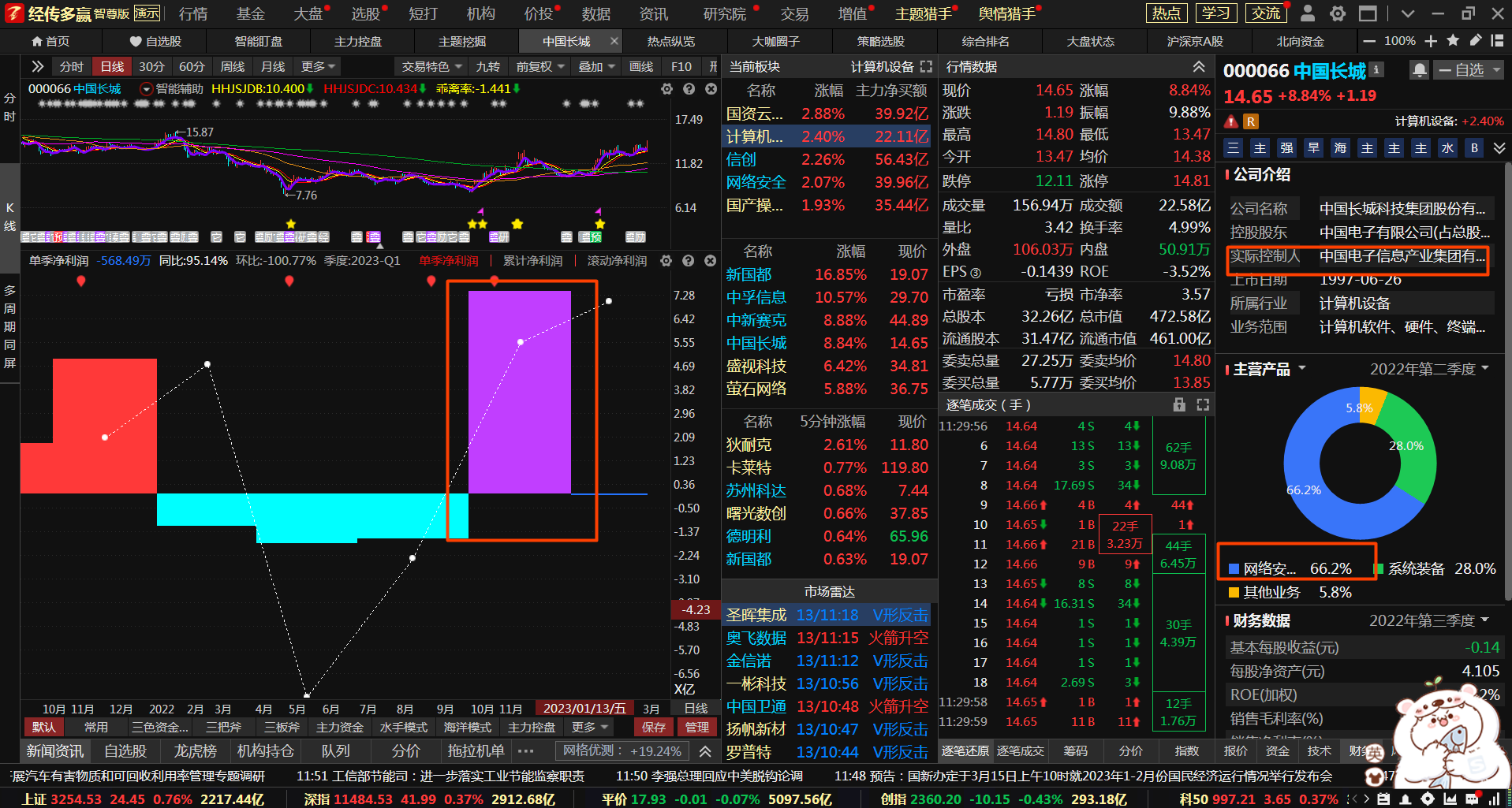Maximize the 逐笔成交 panel with expand icon
The height and width of the screenshot is (808, 1512).
point(1203,404)
